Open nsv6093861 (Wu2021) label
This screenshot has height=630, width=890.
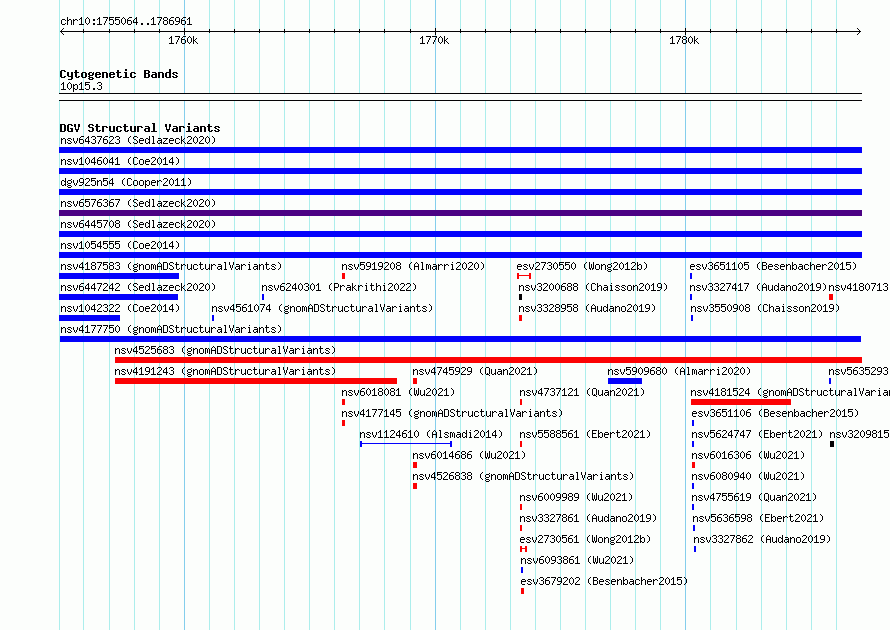(577, 560)
